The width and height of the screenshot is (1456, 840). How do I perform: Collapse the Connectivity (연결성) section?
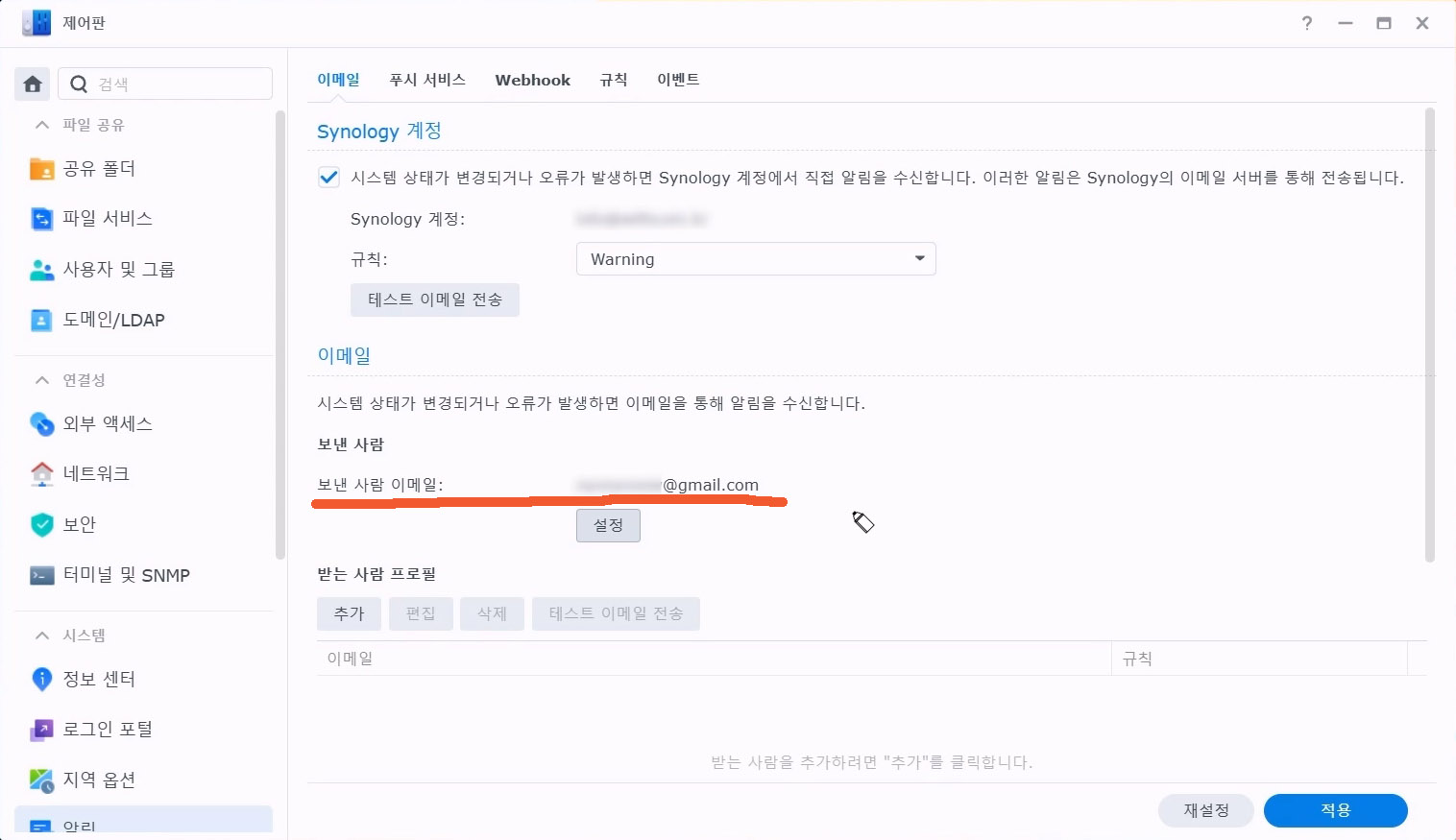[42, 380]
